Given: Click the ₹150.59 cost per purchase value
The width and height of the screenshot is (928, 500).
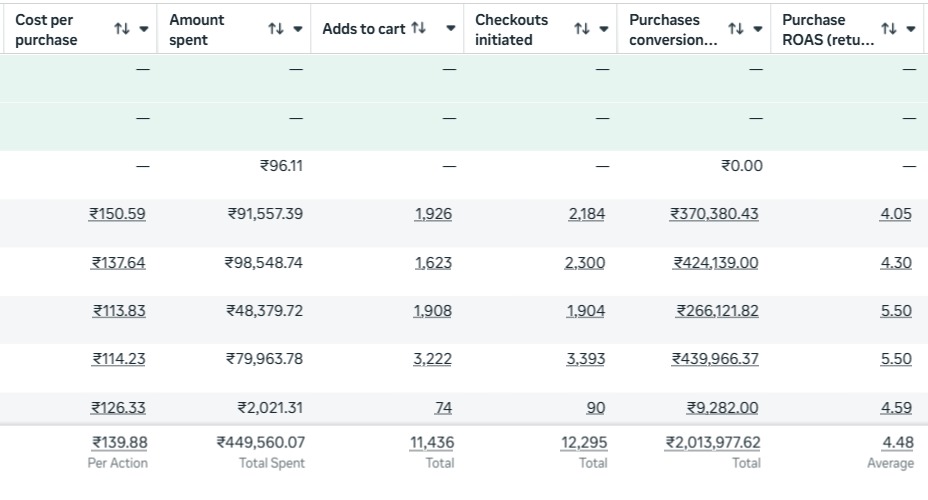Looking at the screenshot, I should coord(117,214).
